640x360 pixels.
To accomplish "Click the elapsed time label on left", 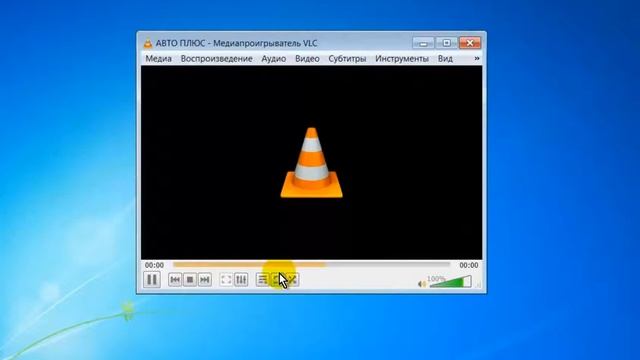I will (154, 265).
